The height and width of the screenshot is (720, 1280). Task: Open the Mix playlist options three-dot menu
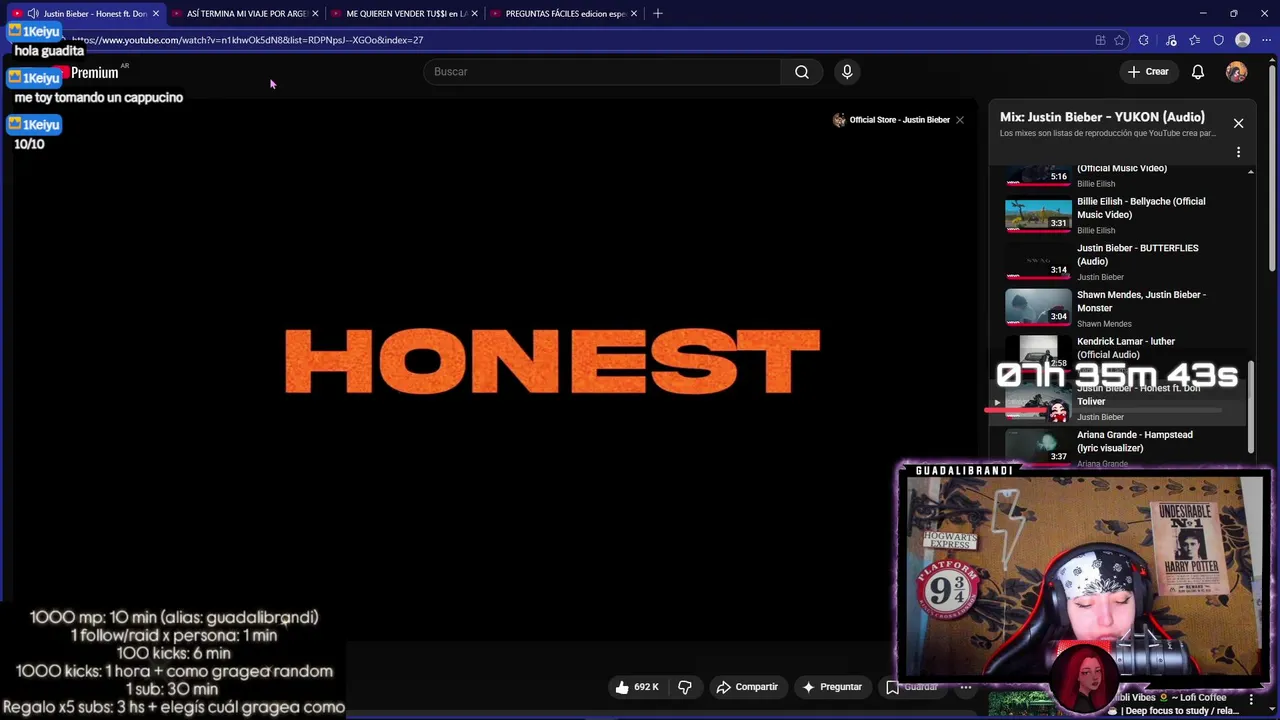point(1238,152)
